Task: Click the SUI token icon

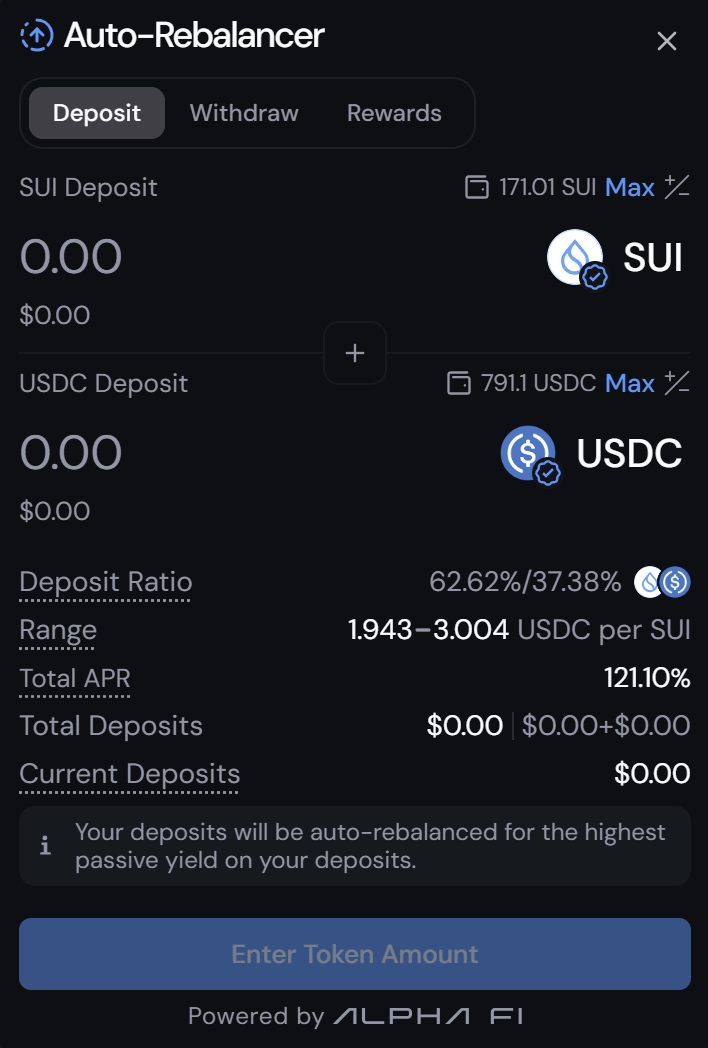Action: click(x=575, y=258)
